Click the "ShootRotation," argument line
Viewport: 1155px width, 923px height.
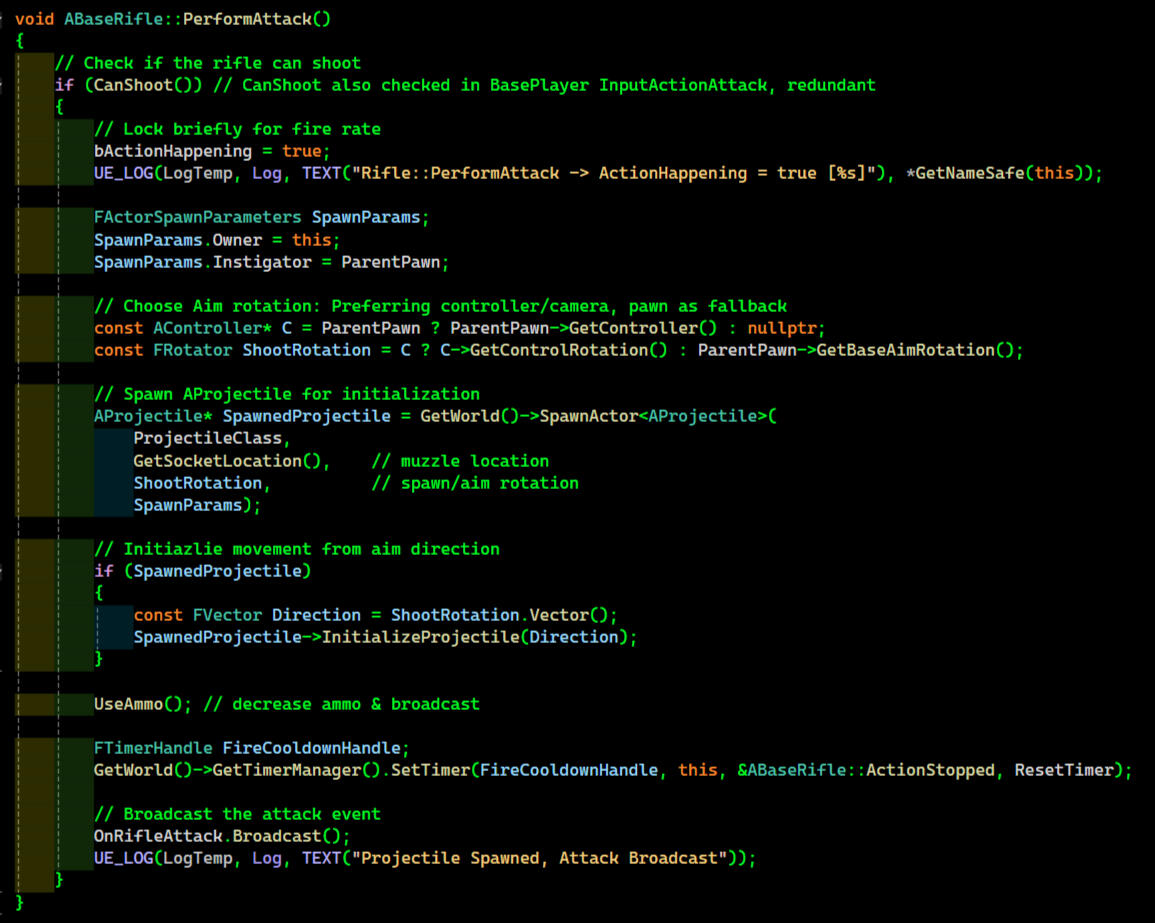point(202,483)
